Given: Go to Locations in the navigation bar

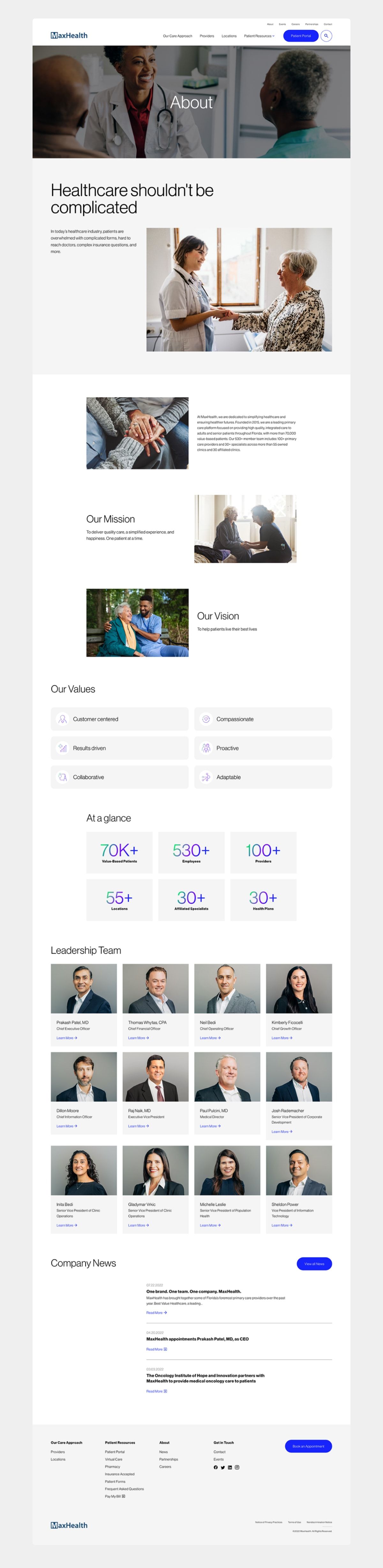Looking at the screenshot, I should 229,36.
